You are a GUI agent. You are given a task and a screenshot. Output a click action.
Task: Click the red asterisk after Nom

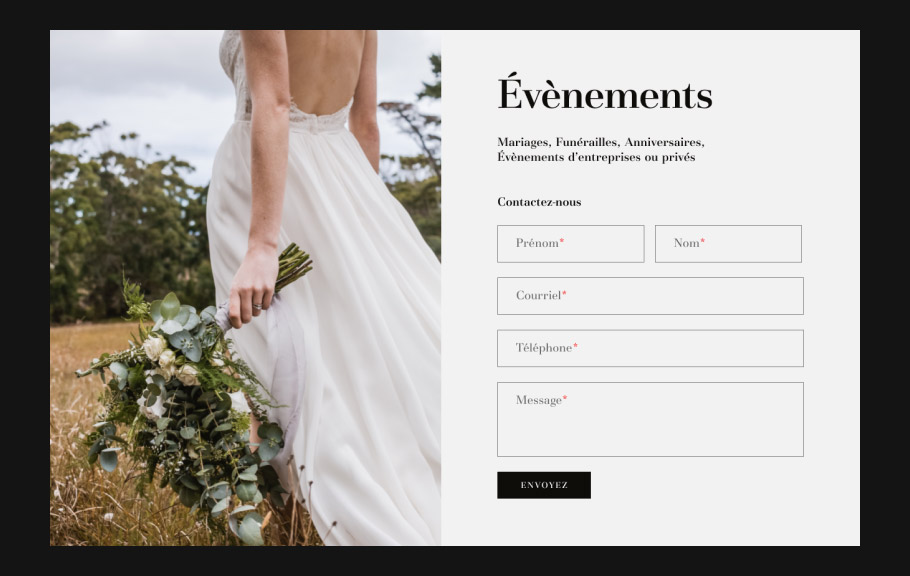tap(703, 242)
